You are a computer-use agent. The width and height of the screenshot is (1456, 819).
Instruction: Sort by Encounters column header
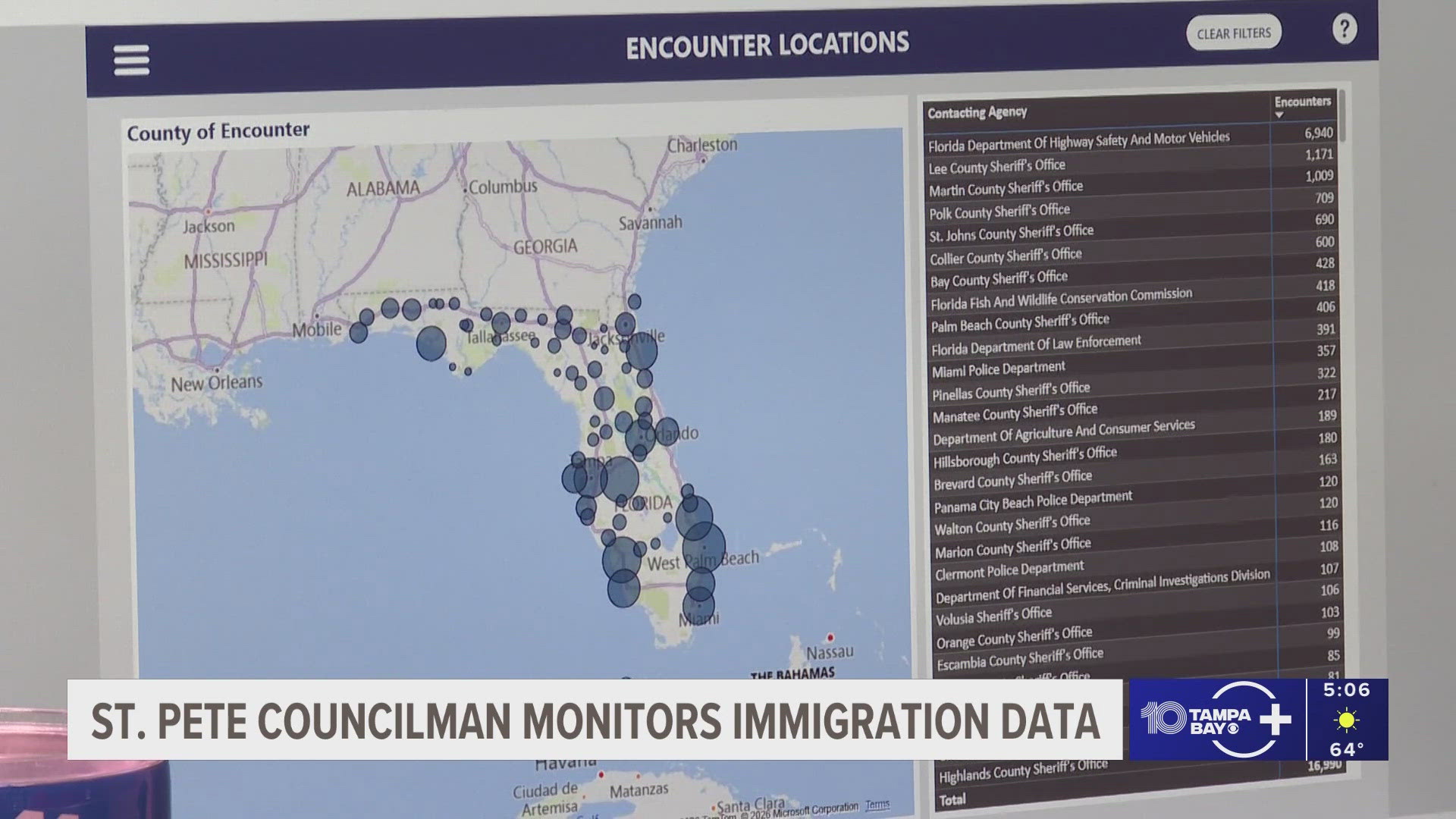click(x=1302, y=101)
